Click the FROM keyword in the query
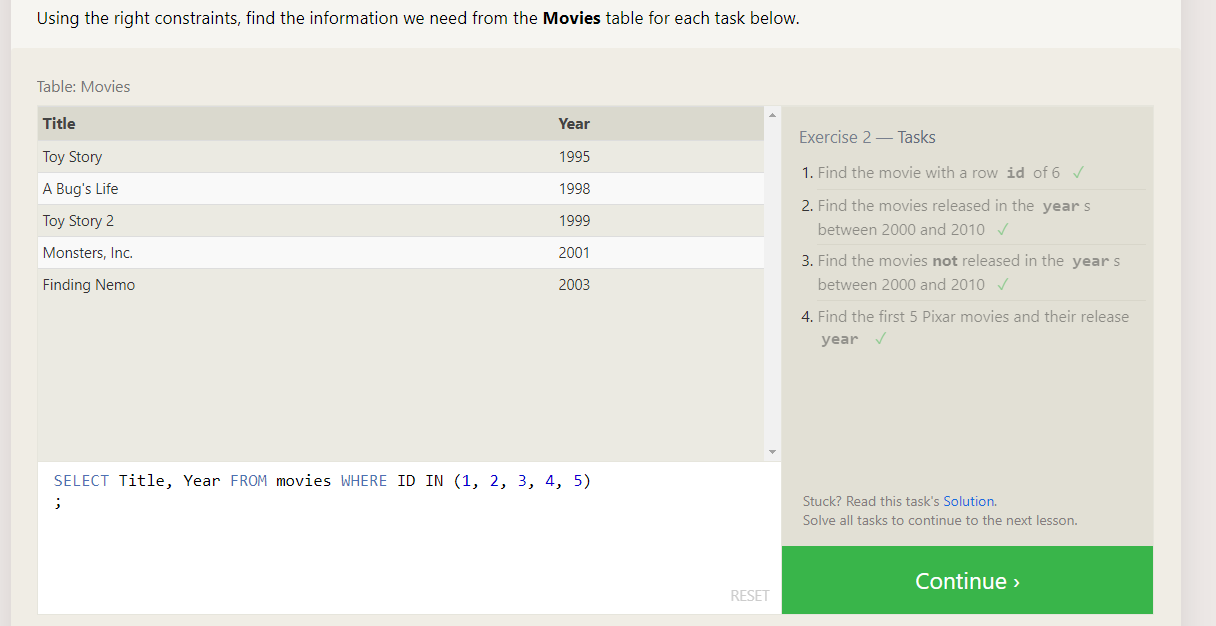 click(248, 481)
